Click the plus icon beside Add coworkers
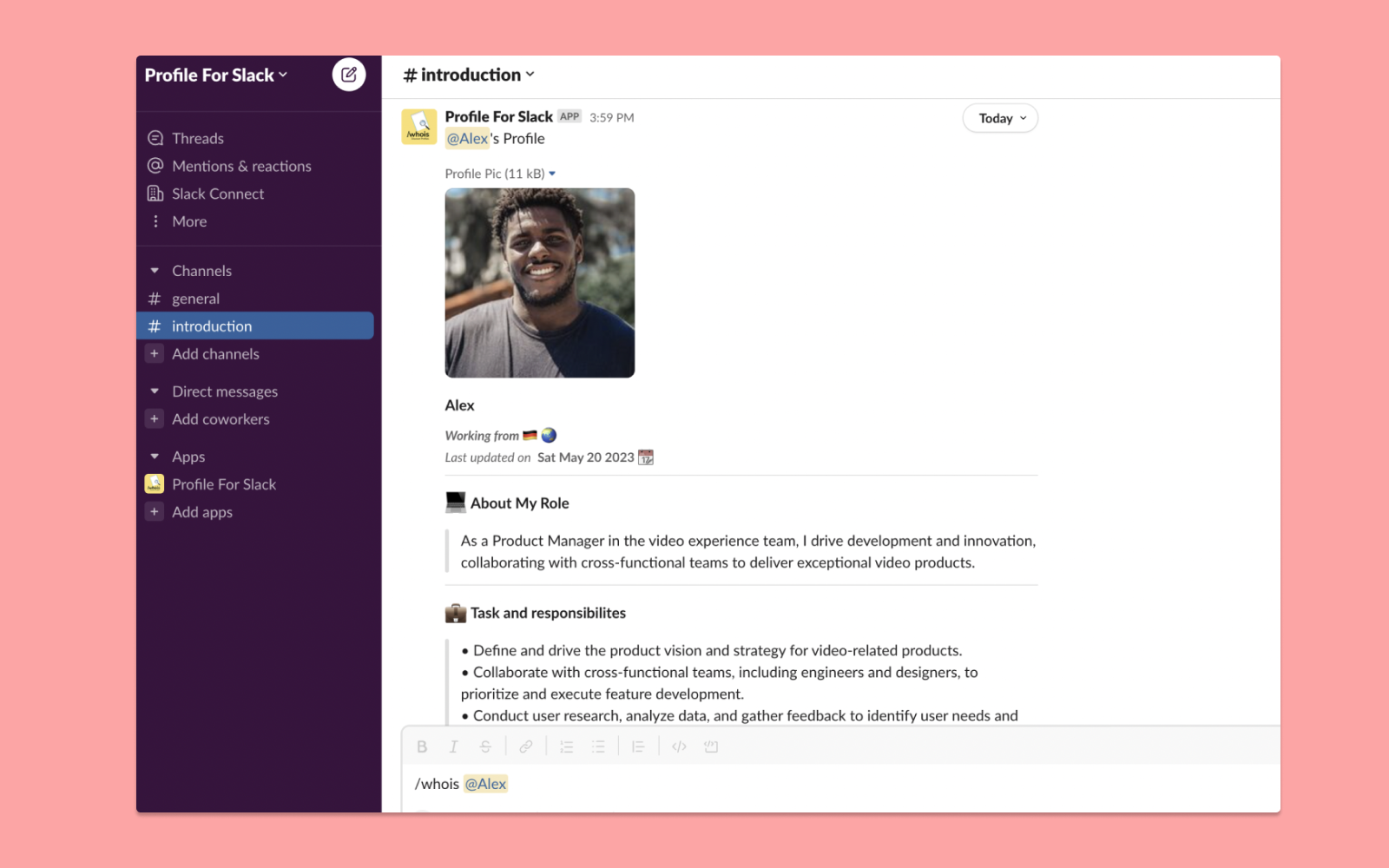The image size is (1389, 868). click(x=155, y=419)
